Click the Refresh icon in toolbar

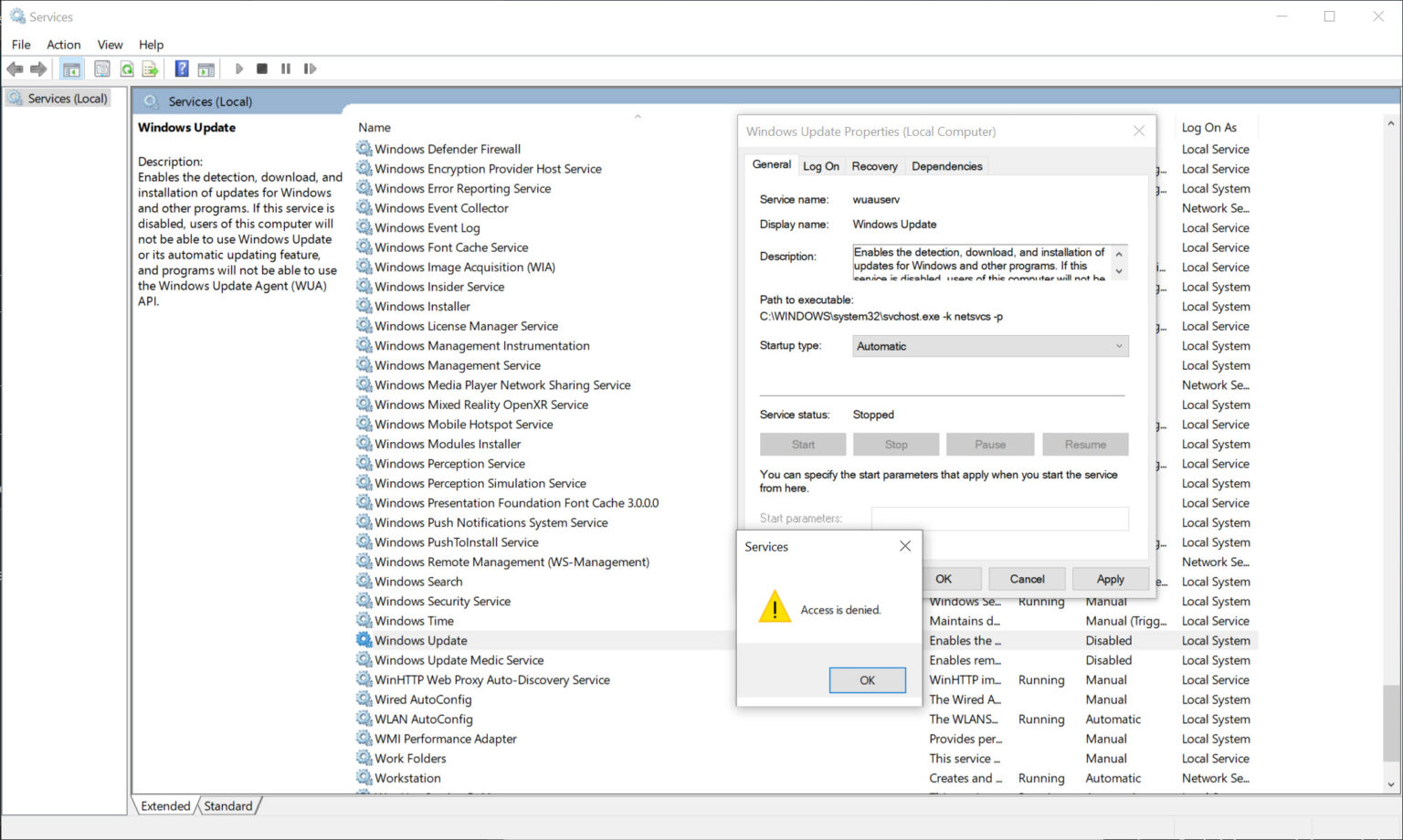(x=127, y=68)
